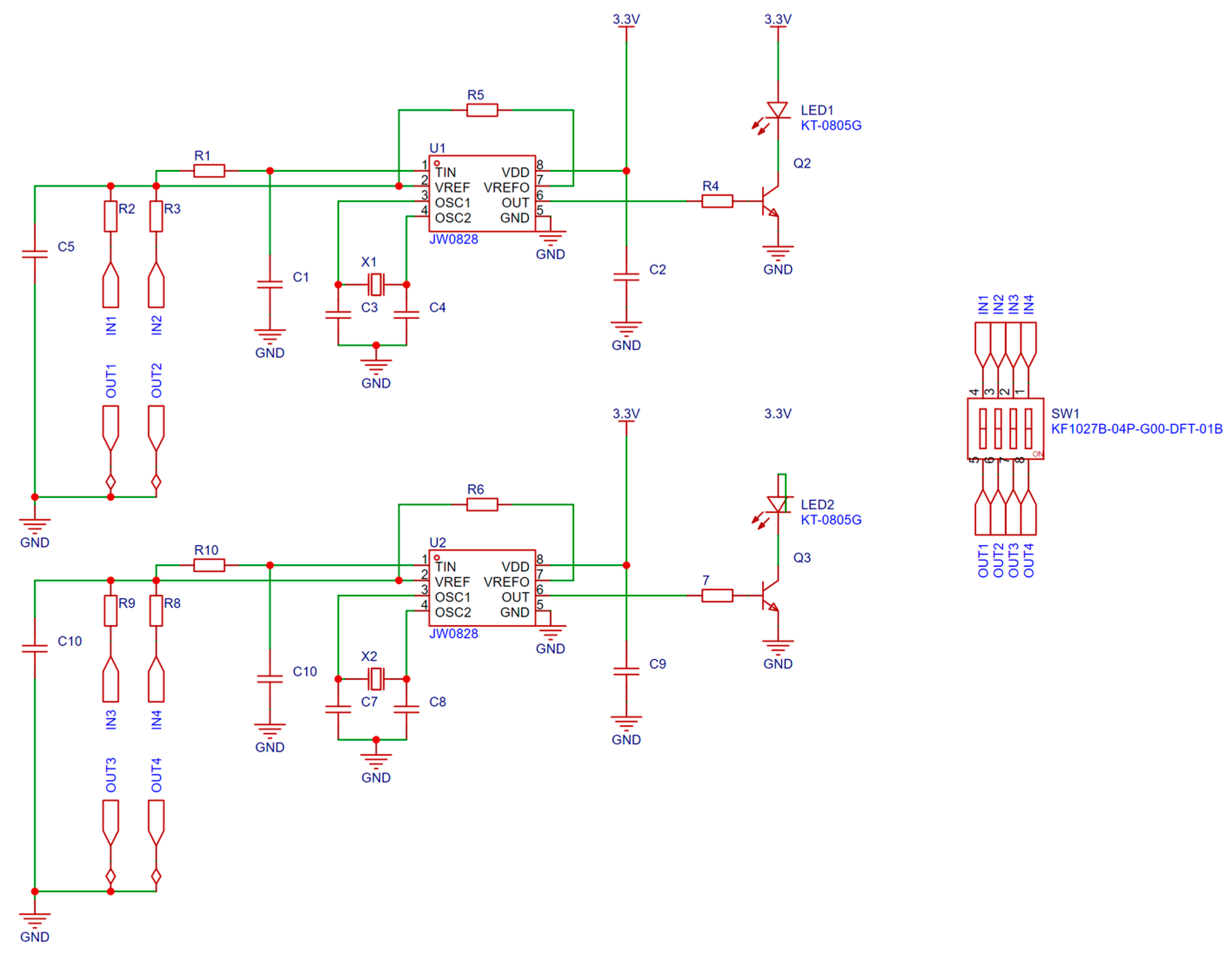Viewport: 1232px width, 957px height.
Task: Click the IN1 port symbol below R2
Action: point(110,285)
